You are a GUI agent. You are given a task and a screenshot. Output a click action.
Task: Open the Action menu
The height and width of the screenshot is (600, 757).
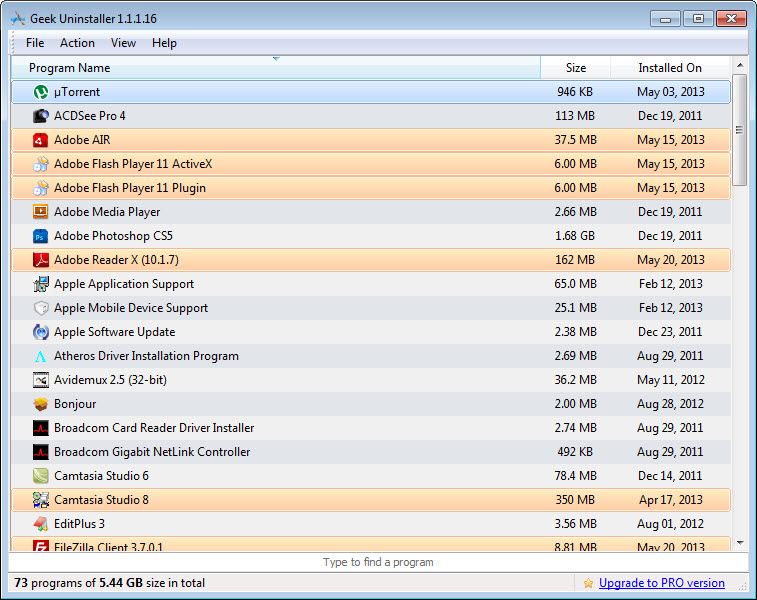point(77,43)
